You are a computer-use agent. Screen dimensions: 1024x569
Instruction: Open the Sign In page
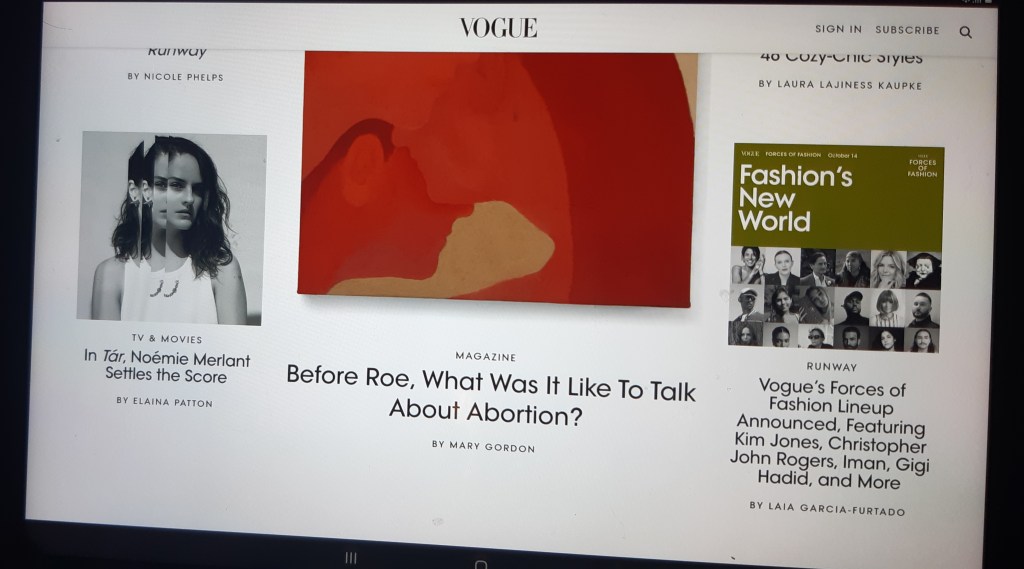tap(838, 30)
